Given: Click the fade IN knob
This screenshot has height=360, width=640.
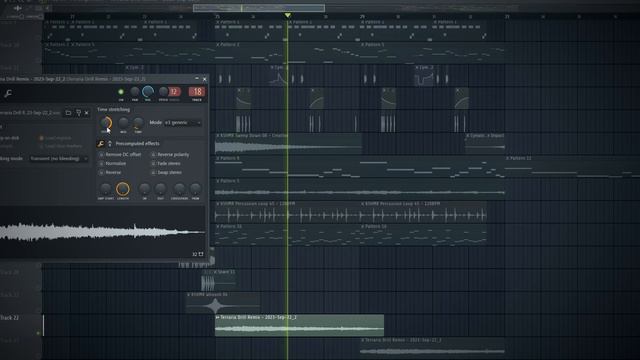Looking at the screenshot, I should click(x=144, y=189).
